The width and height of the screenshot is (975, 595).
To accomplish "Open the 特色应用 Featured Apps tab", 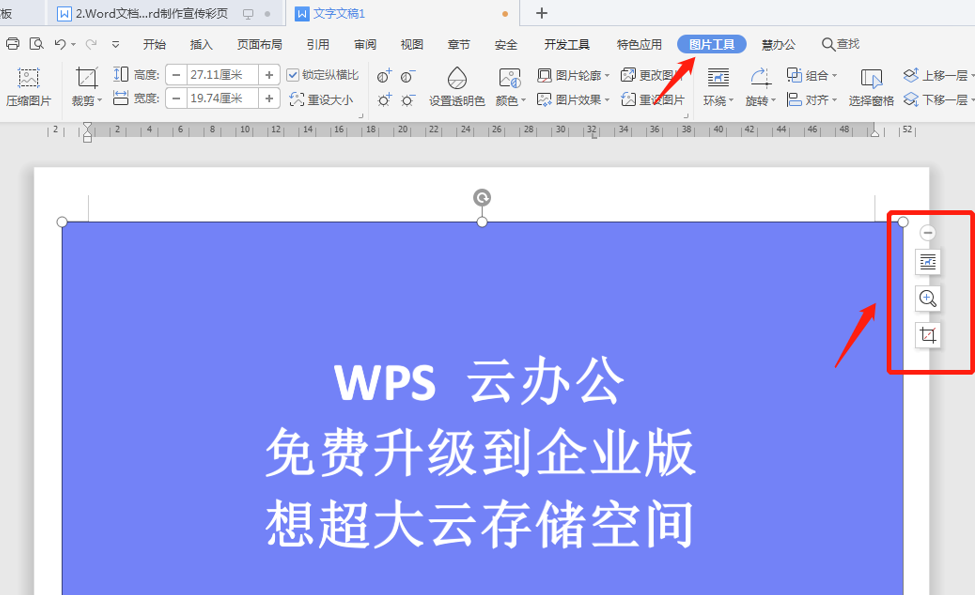I will coord(639,44).
